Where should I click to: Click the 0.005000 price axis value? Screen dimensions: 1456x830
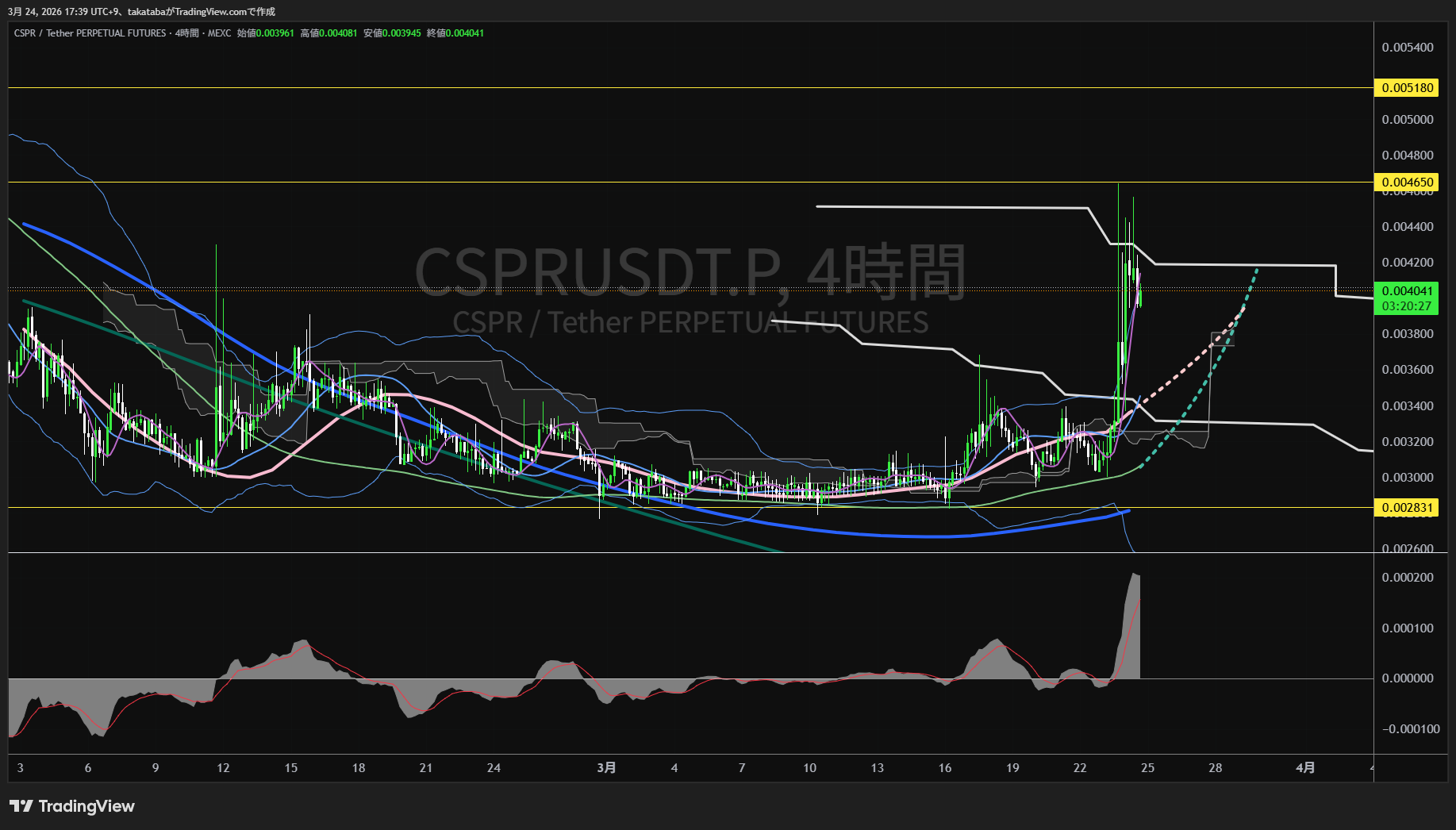[x=1408, y=119]
